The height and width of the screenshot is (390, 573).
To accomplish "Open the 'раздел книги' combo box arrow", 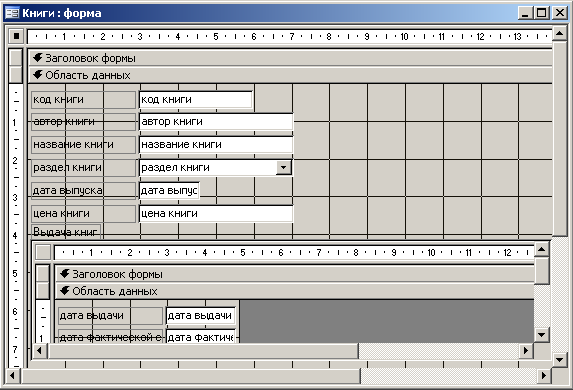I will click(x=283, y=168).
